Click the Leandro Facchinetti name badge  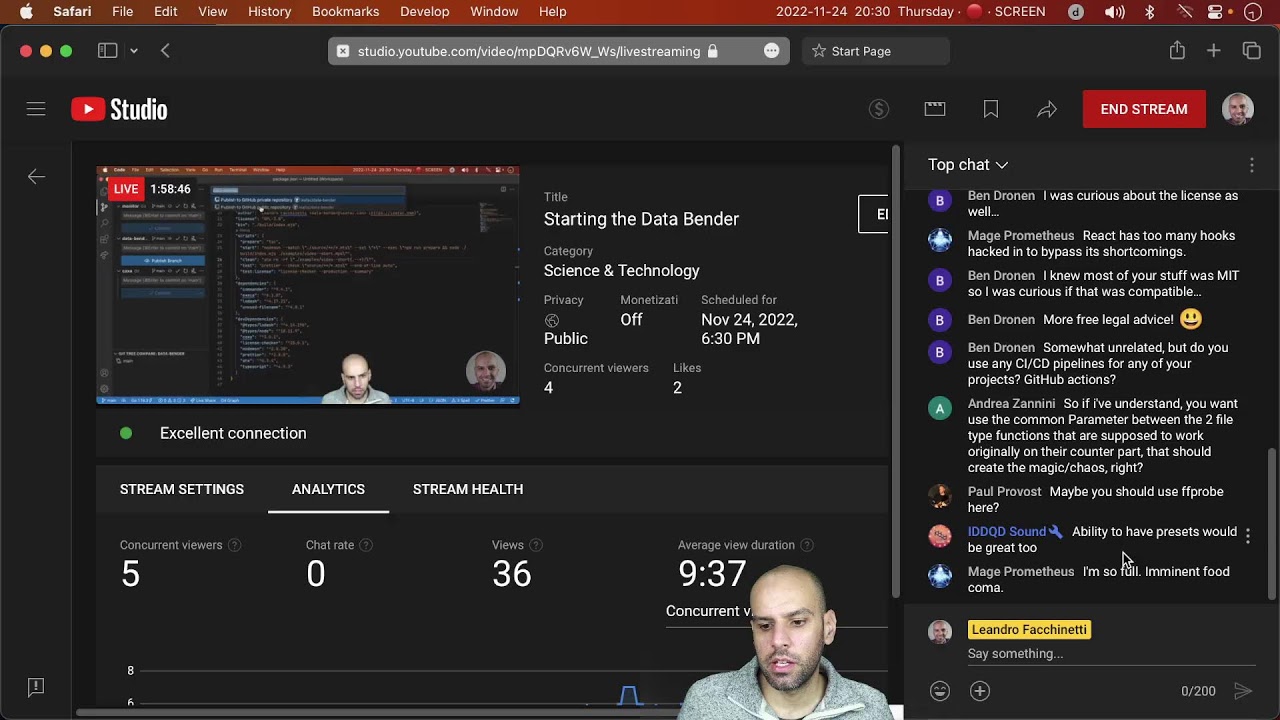click(1029, 630)
